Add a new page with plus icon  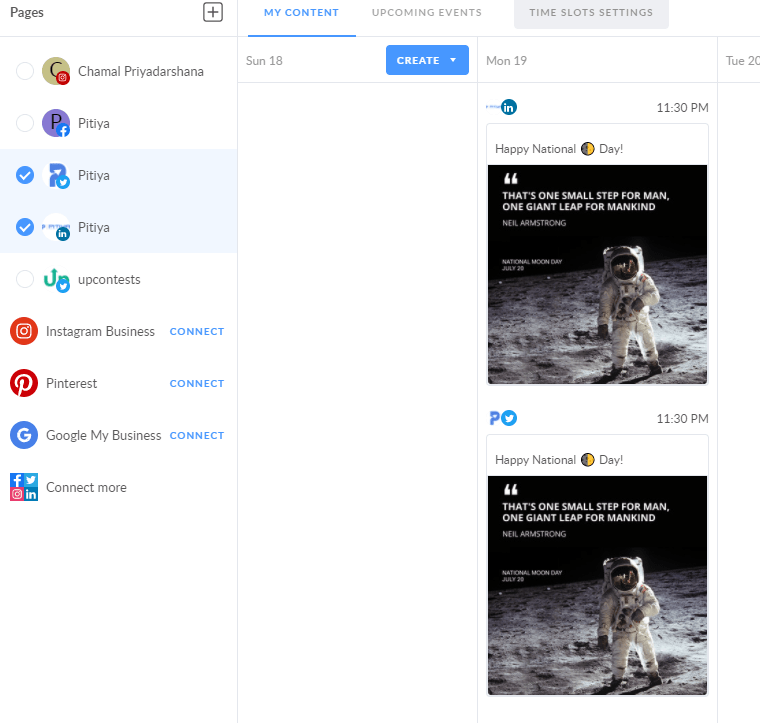click(x=213, y=12)
